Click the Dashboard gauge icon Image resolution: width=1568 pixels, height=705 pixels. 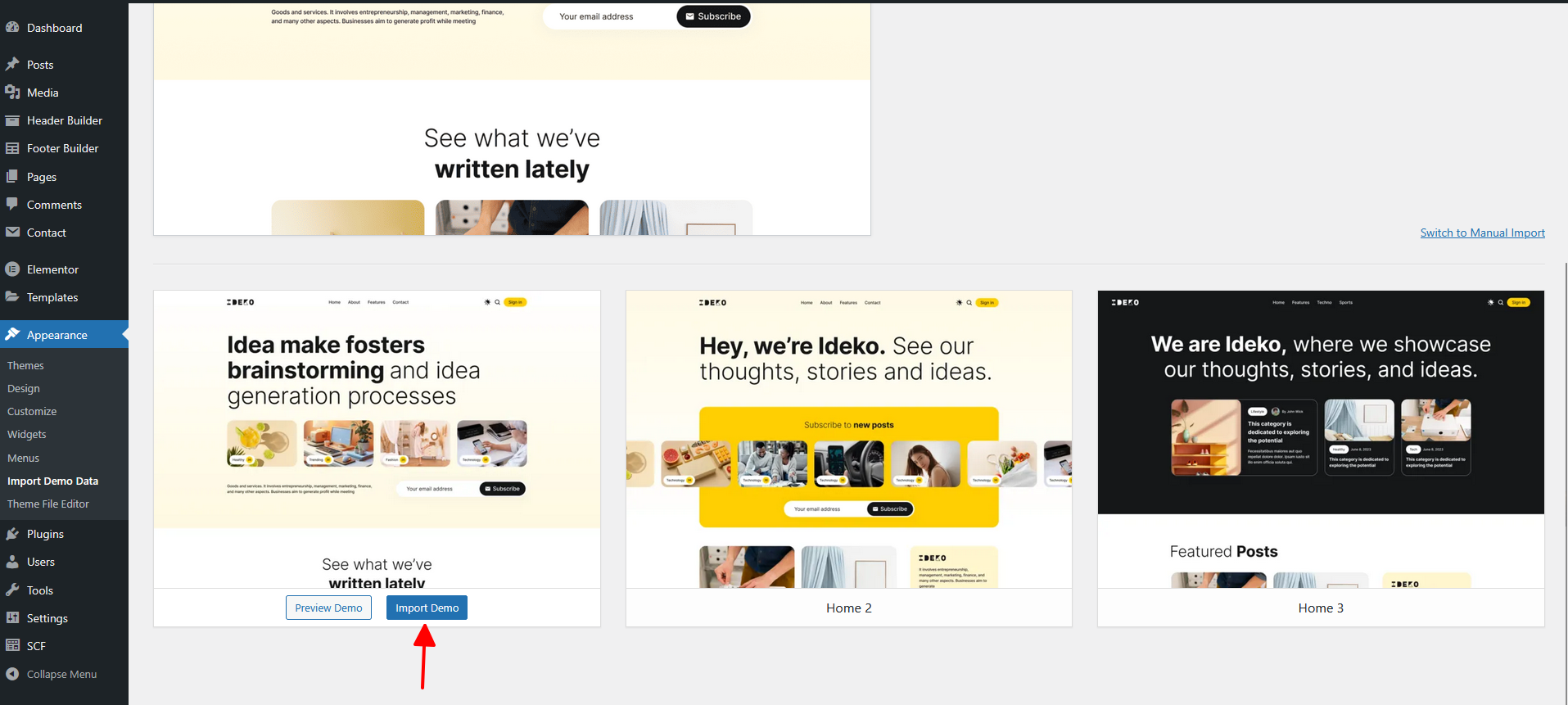pyautogui.click(x=12, y=27)
